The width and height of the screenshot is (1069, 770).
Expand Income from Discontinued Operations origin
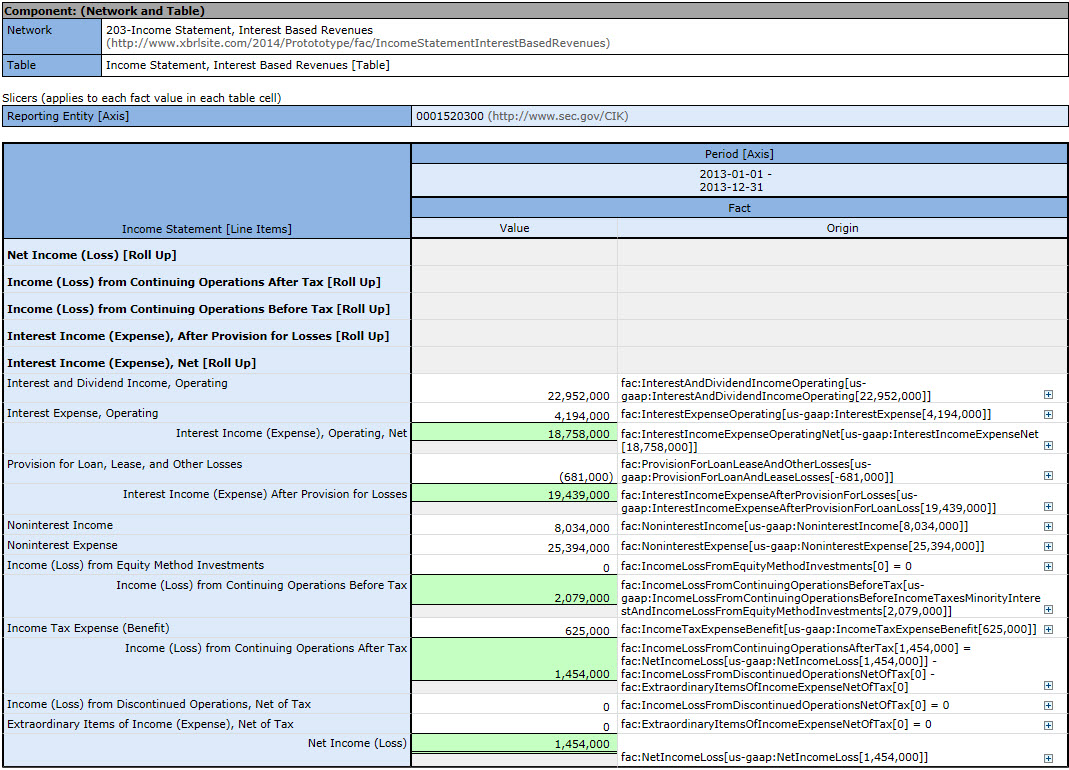pos(1048,705)
